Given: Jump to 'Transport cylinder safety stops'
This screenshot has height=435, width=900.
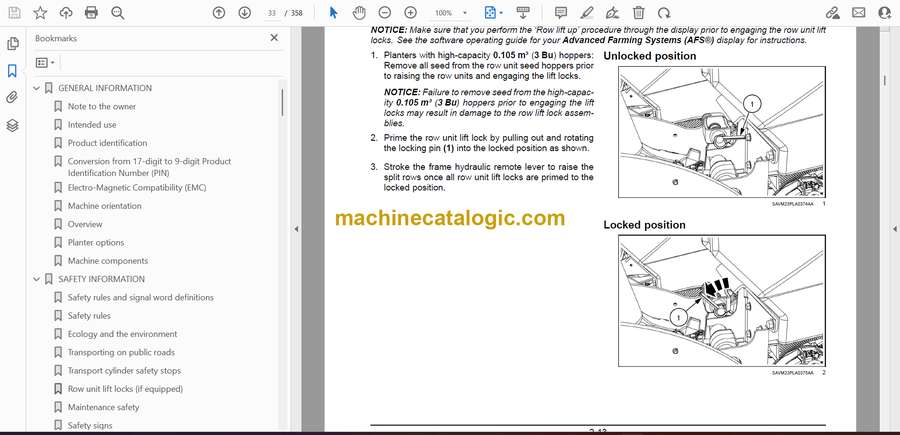Looking at the screenshot, I should [x=124, y=371].
